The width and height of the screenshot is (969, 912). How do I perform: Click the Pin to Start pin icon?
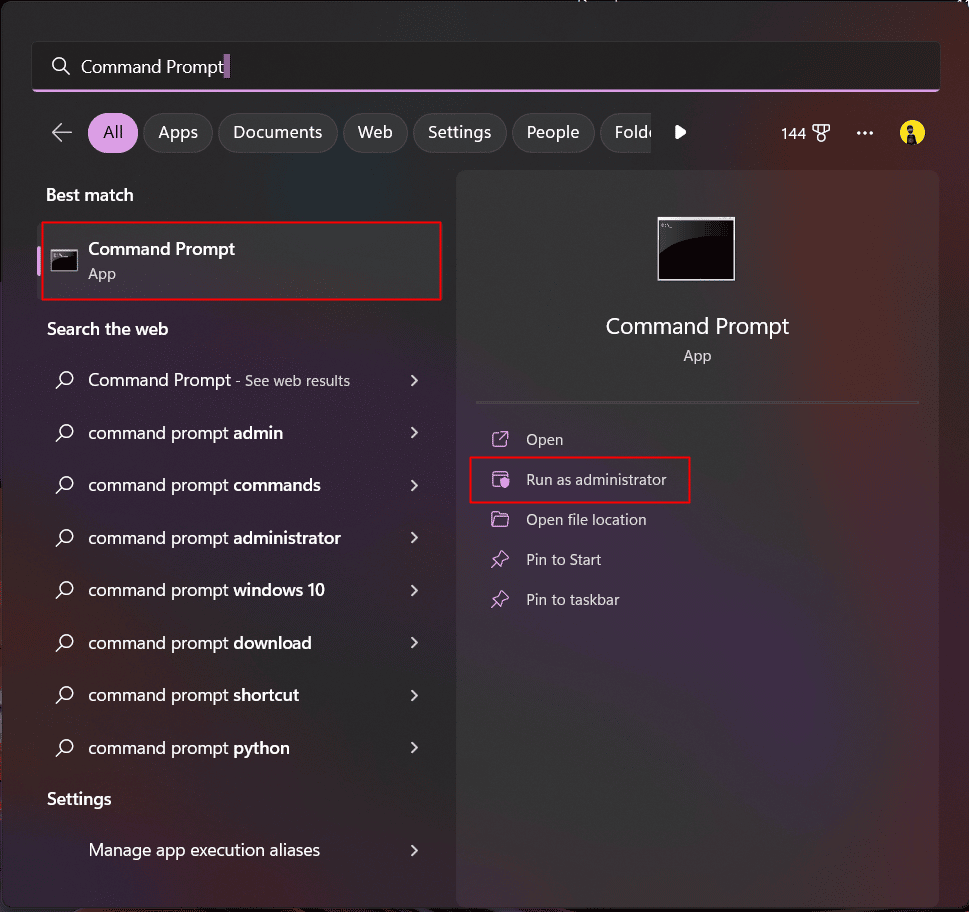pyautogui.click(x=500, y=559)
